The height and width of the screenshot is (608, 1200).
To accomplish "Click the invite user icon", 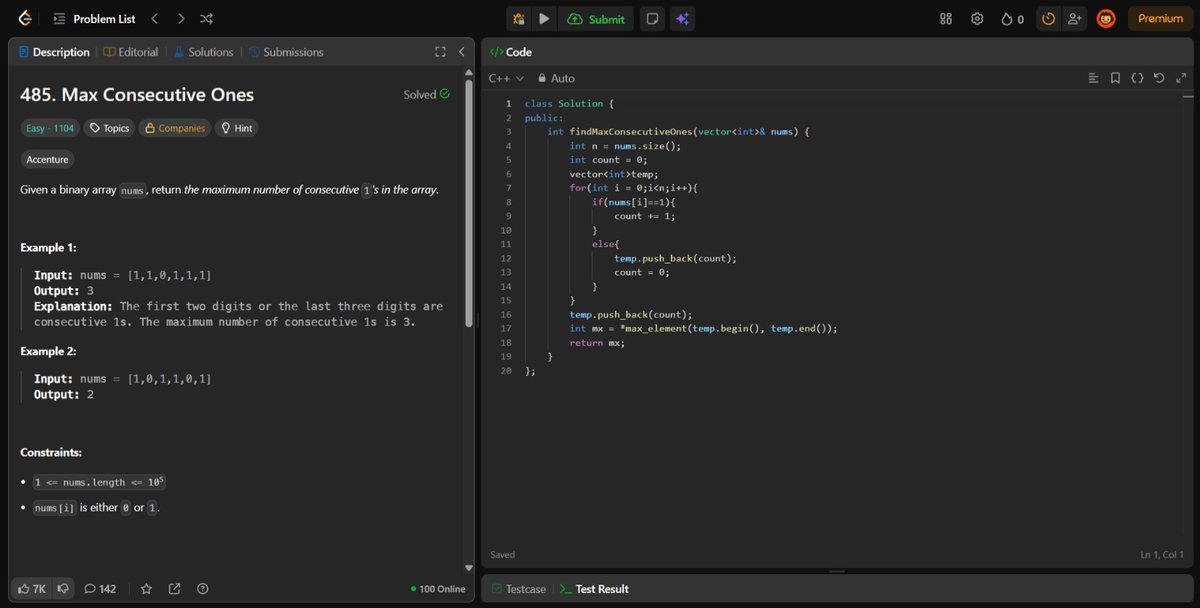I will [x=1075, y=19].
